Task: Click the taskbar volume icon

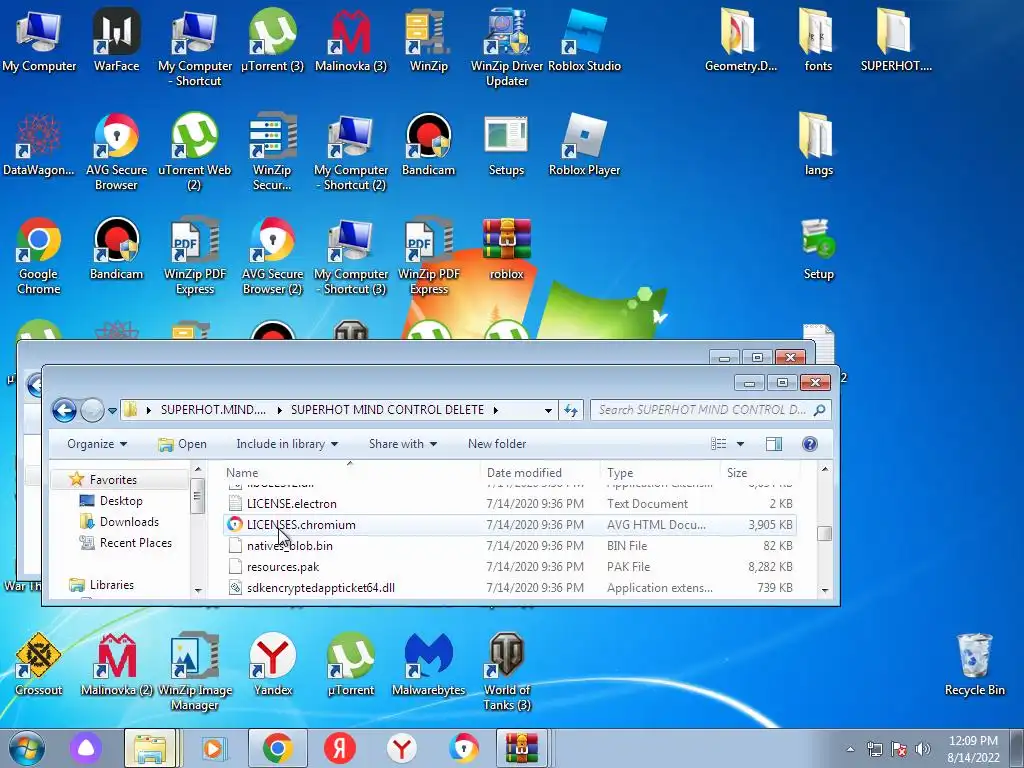Action: 923,749
